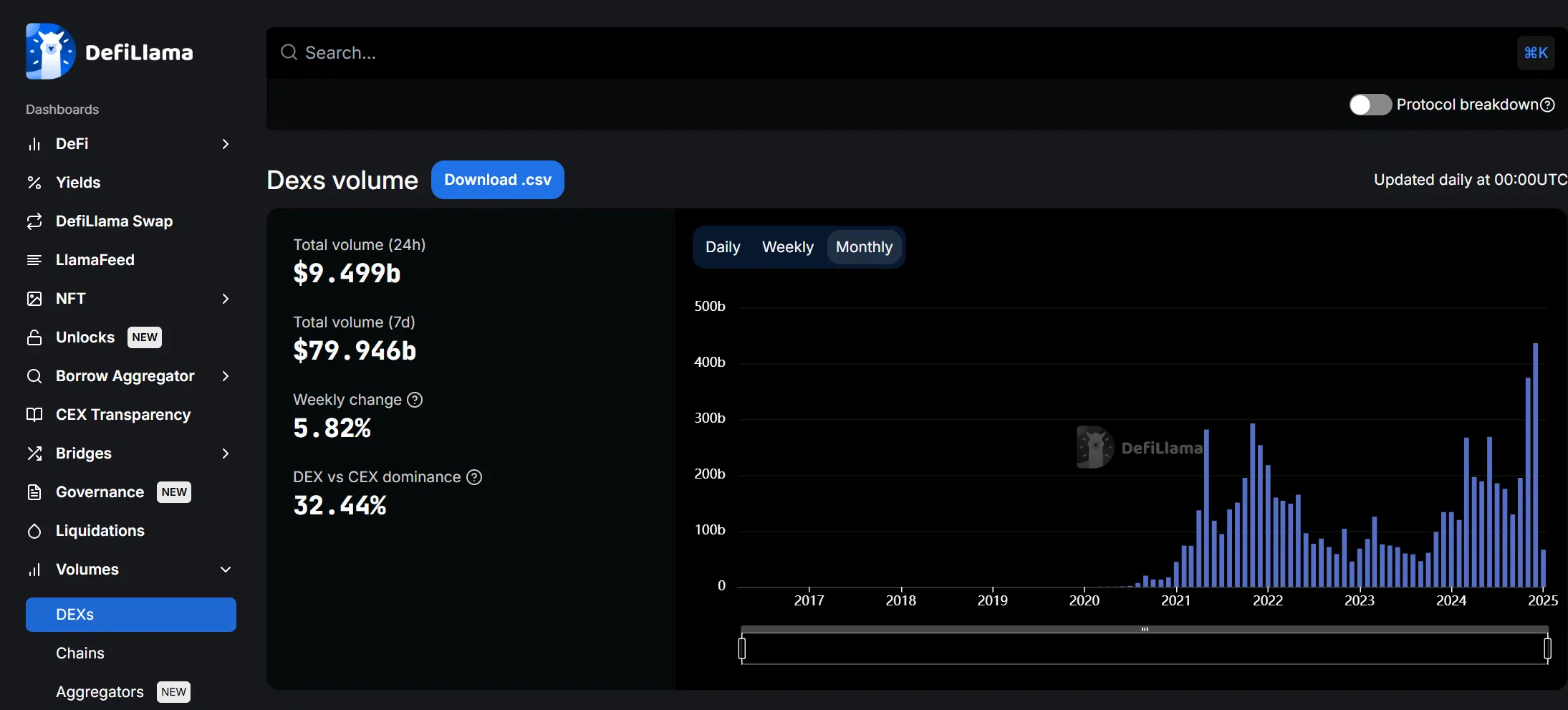Click the 5.82% weekly change value
1568x710 pixels.
[332, 428]
